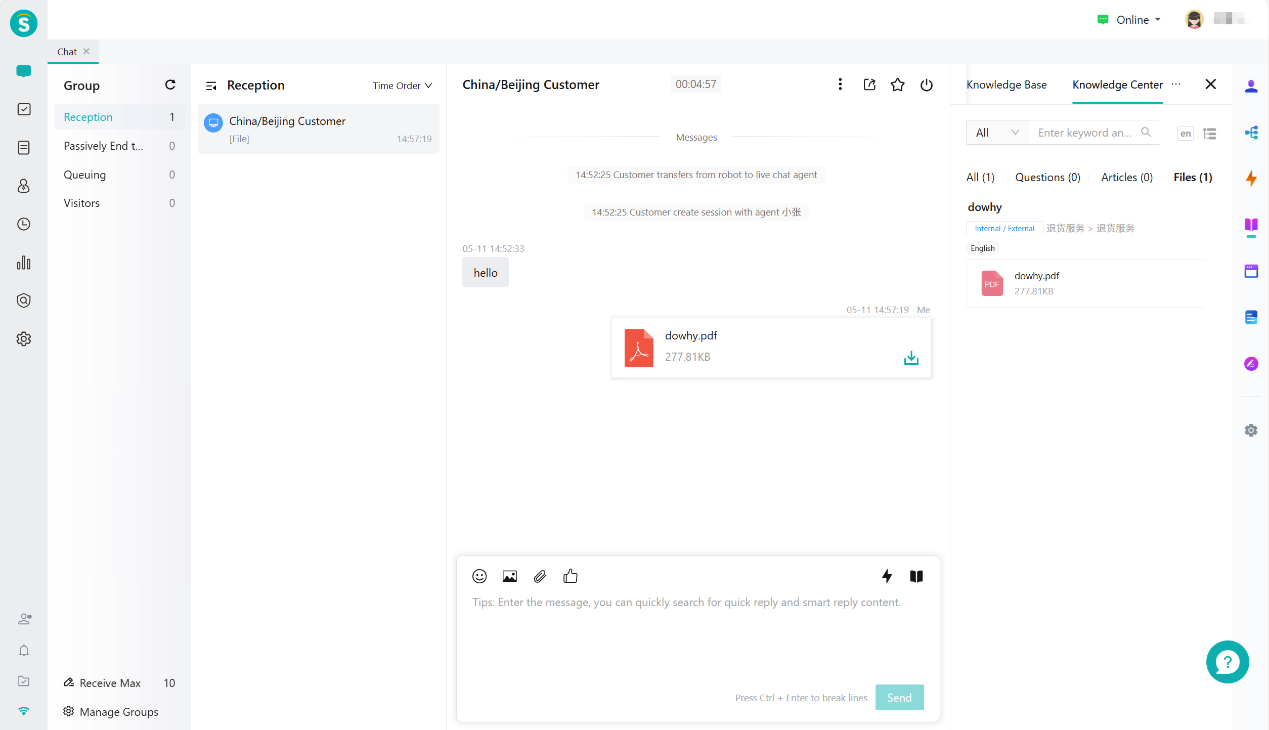The height and width of the screenshot is (730, 1269).
Task: Click the transfer session icon
Action: pos(869,85)
